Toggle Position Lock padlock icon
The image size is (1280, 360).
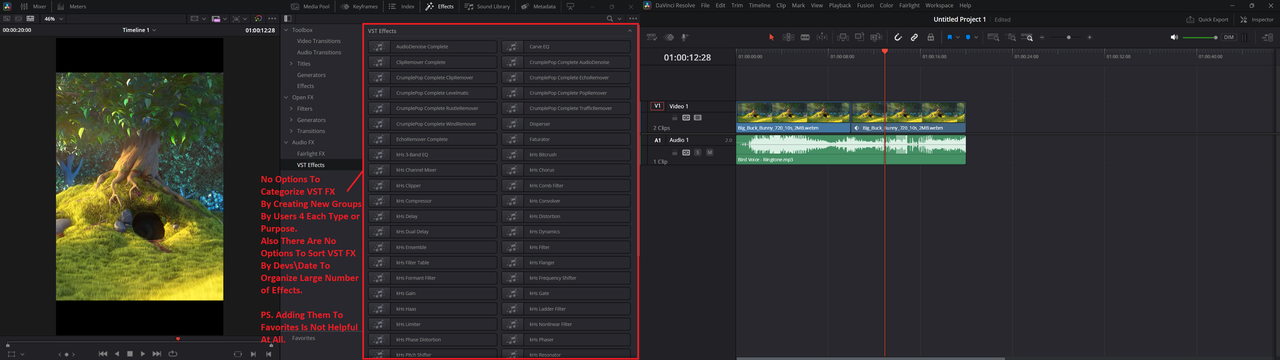pyautogui.click(x=930, y=37)
